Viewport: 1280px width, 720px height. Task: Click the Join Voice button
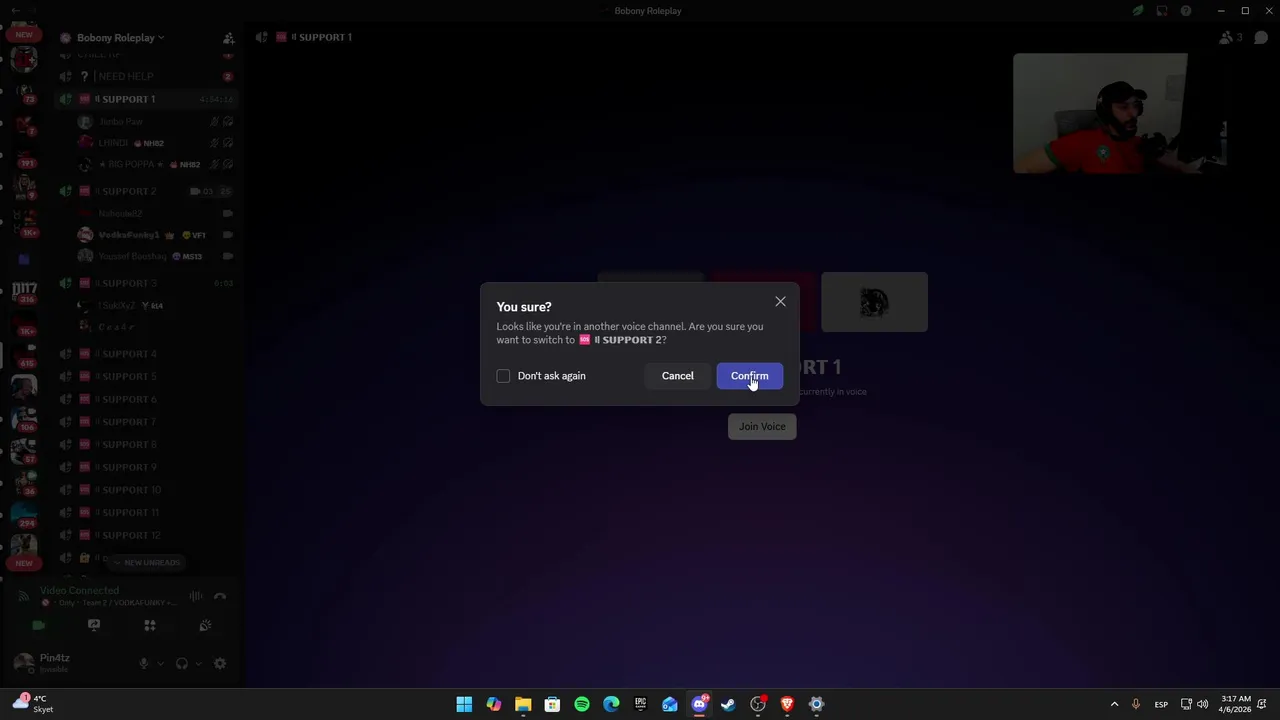point(762,427)
